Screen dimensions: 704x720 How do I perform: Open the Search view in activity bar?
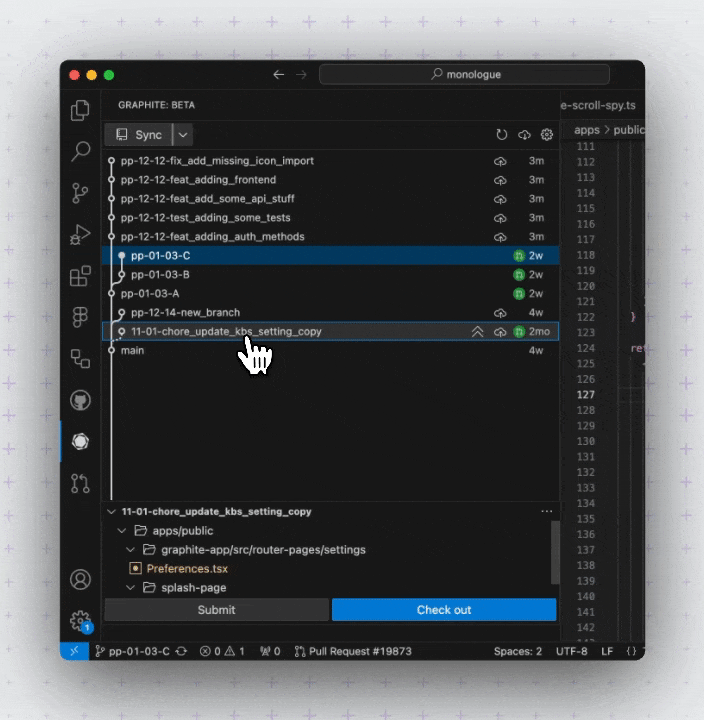tap(80, 151)
